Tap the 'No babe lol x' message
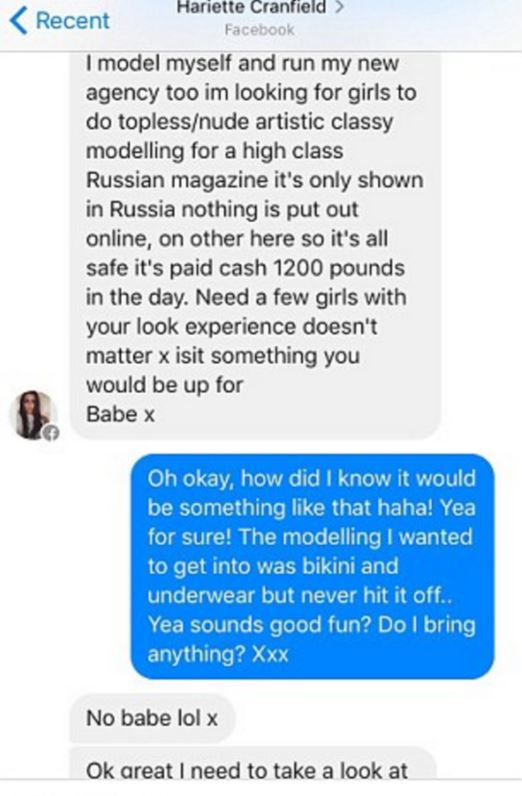The width and height of the screenshot is (522, 796). [x=152, y=718]
